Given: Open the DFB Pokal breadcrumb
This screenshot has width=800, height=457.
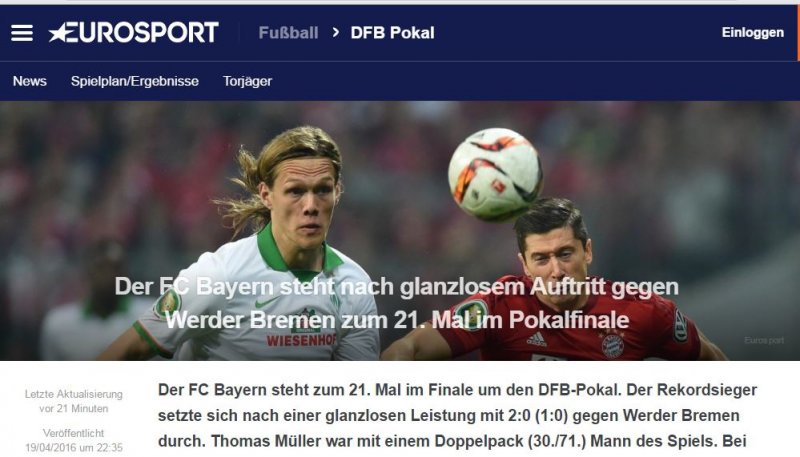Looking at the screenshot, I should coord(392,33).
